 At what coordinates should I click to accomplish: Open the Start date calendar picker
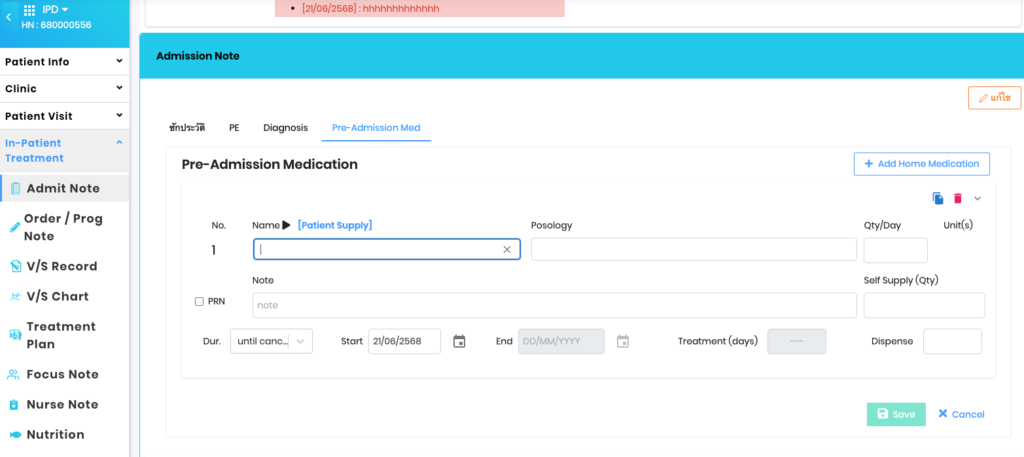click(459, 341)
